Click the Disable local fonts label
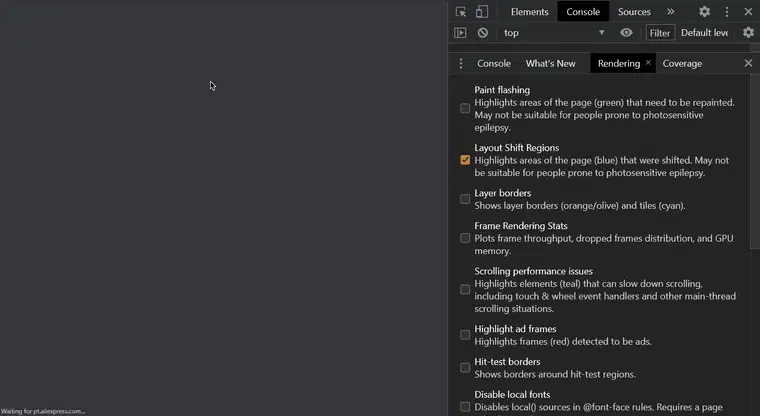The width and height of the screenshot is (760, 416). point(512,394)
